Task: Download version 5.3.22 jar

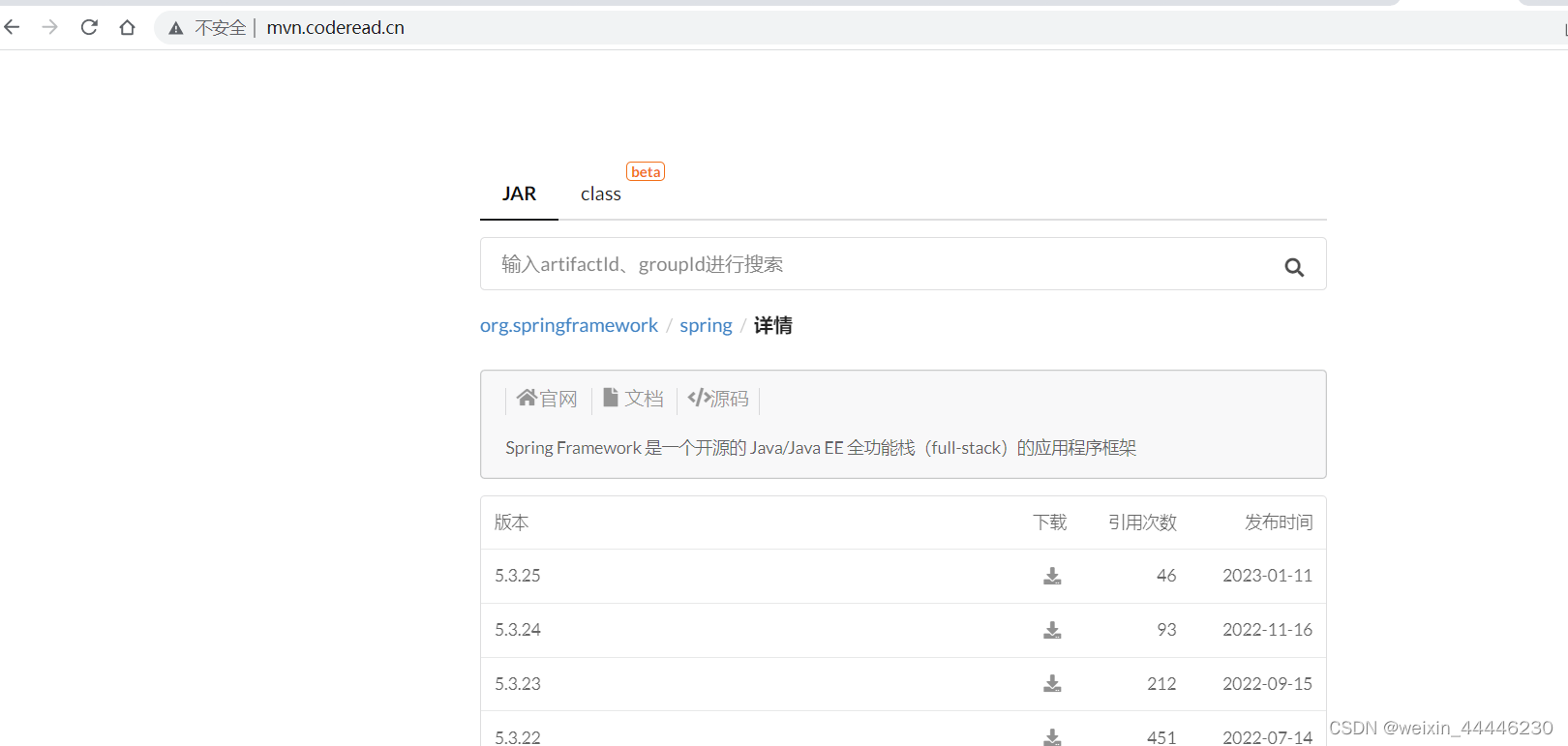Action: click(1052, 737)
